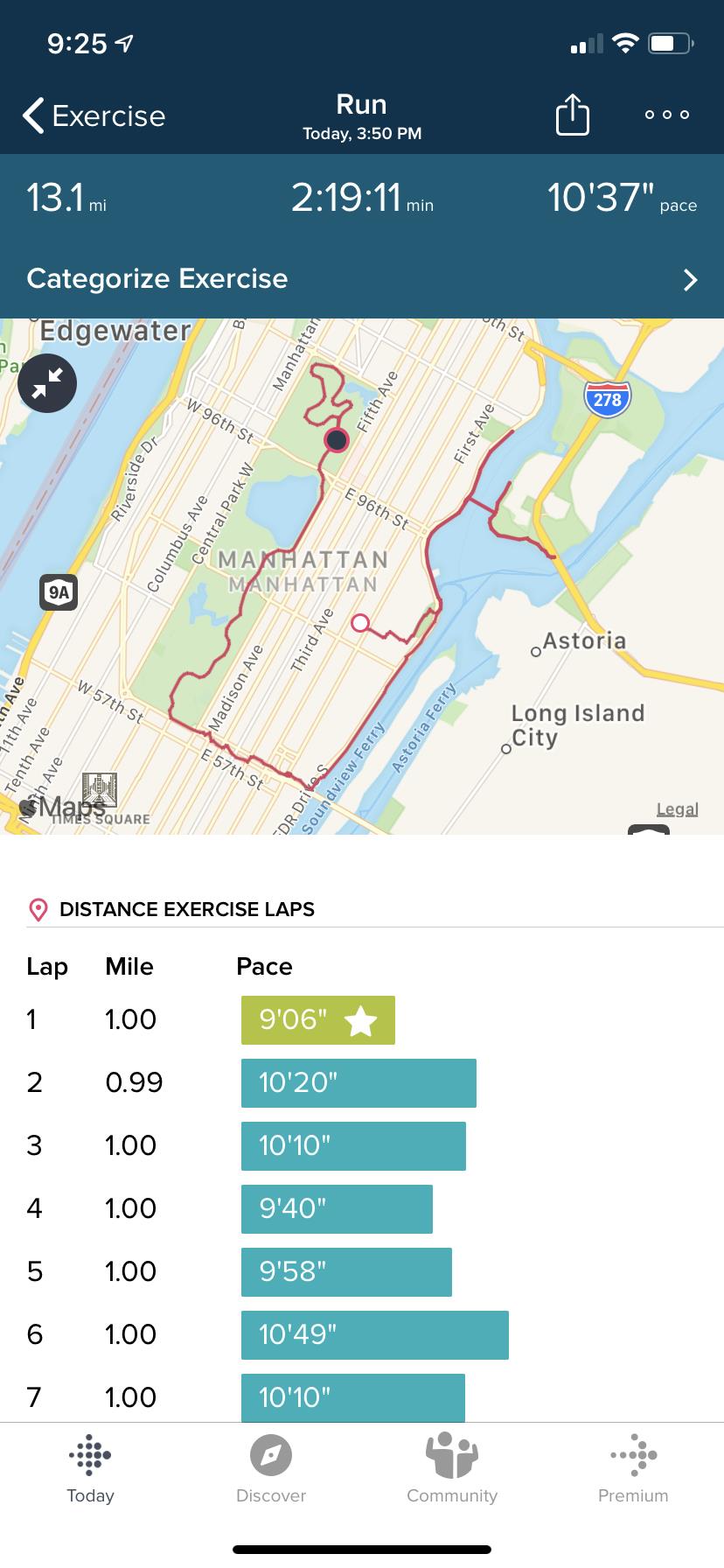Viewport: 724px width, 1568px height.
Task: Tap the I-278 highway shield on the map
Action: [607, 399]
